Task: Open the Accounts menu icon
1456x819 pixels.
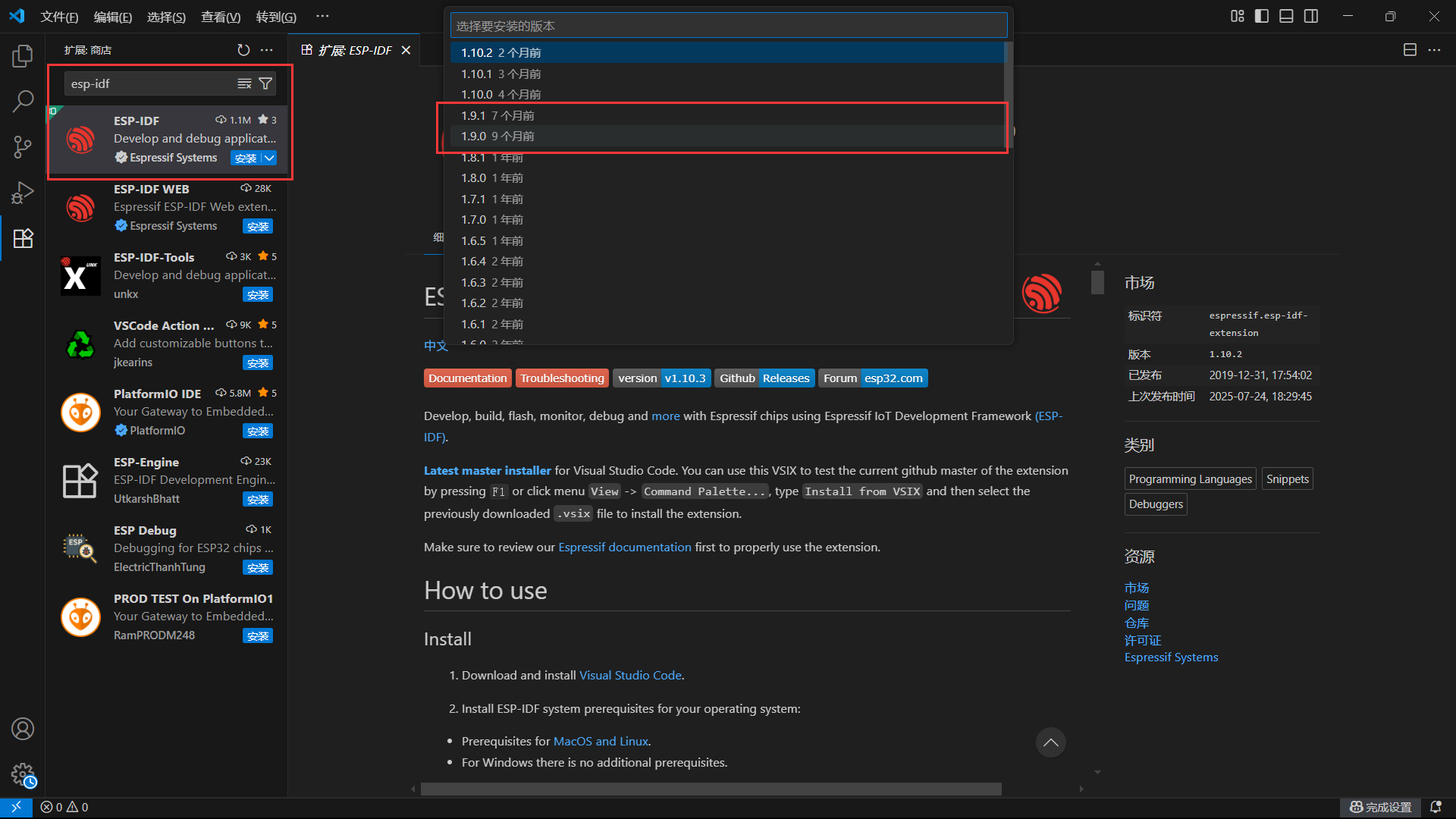Action: (23, 729)
